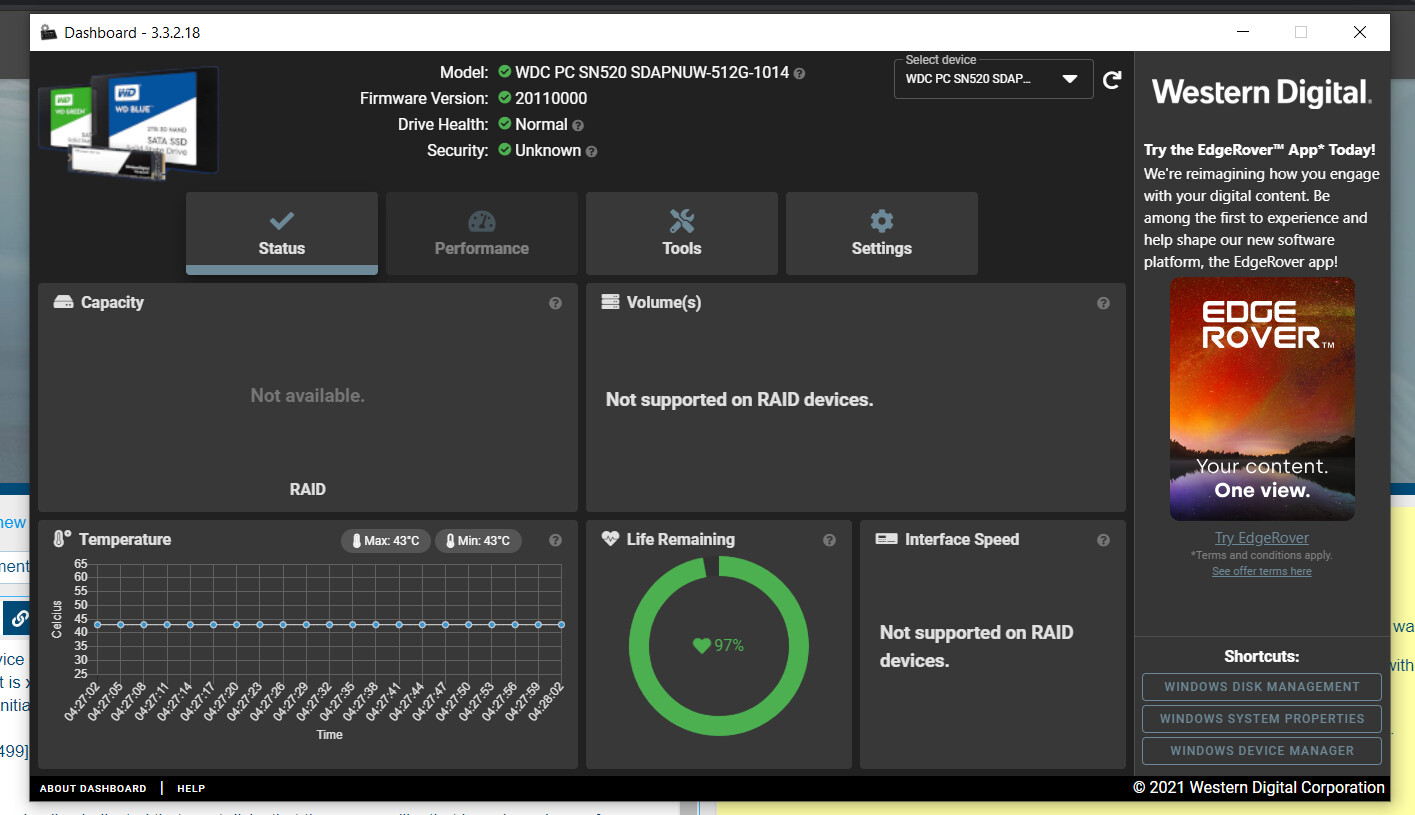Minimize the Dashboard window

coord(1242,32)
